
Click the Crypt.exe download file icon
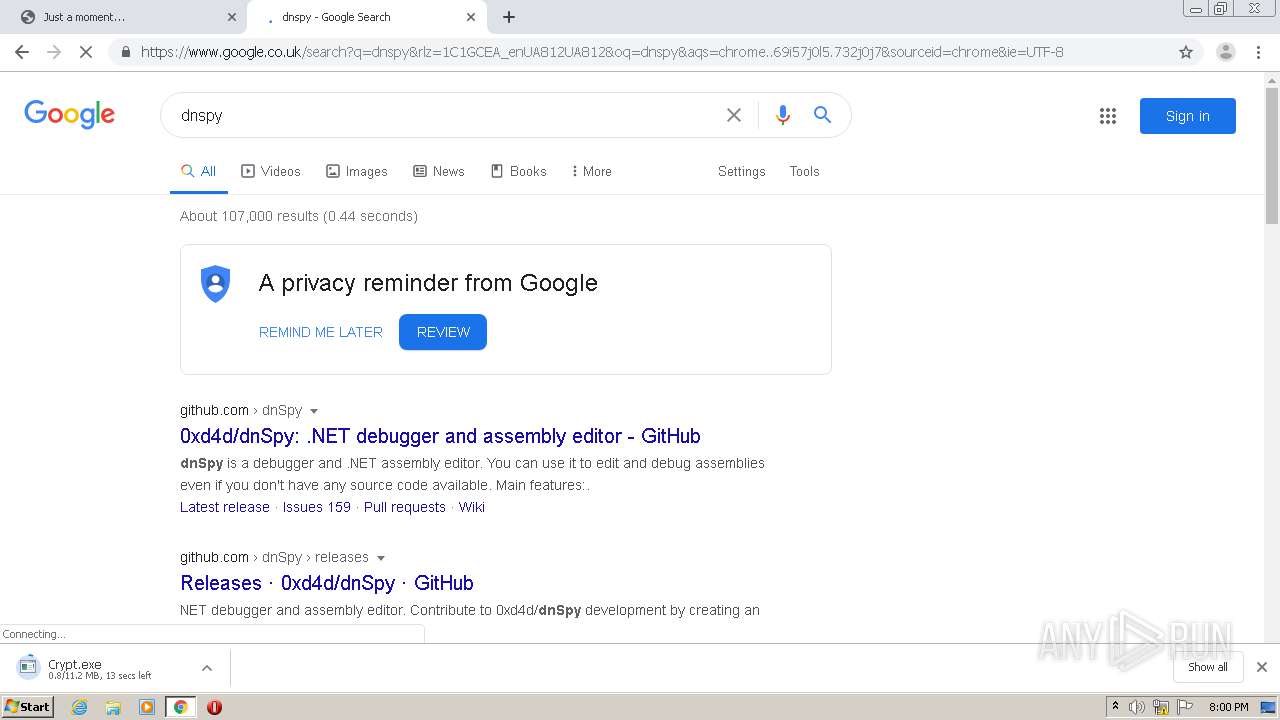click(x=28, y=666)
